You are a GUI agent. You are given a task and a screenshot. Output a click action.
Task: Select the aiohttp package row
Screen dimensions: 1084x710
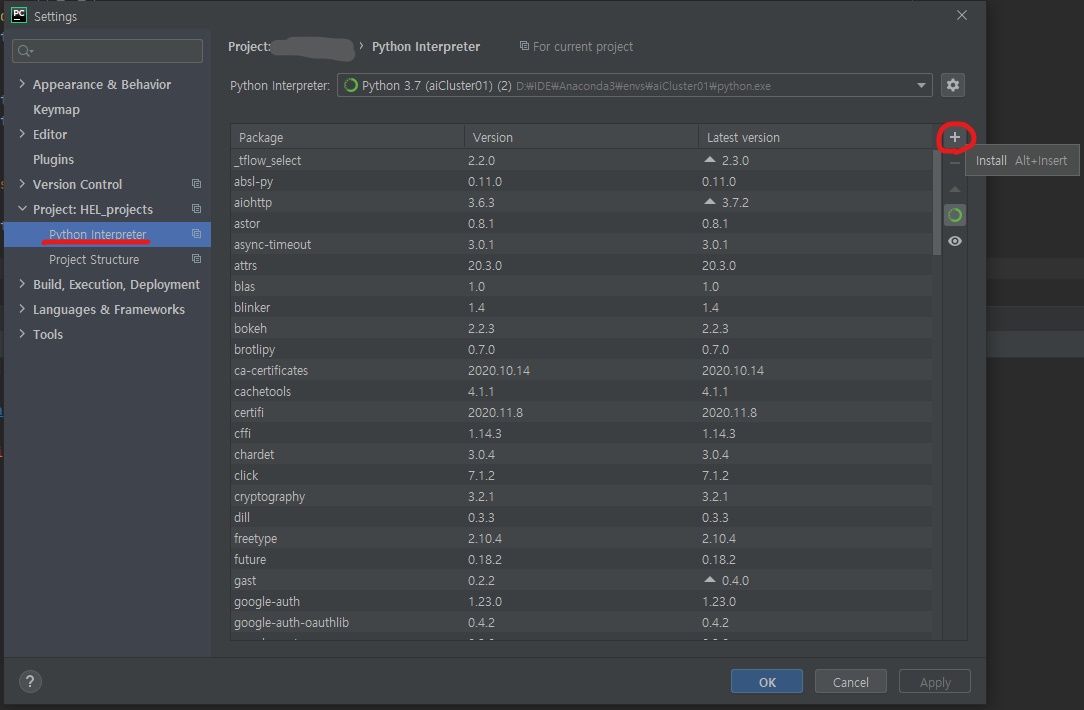(581, 203)
